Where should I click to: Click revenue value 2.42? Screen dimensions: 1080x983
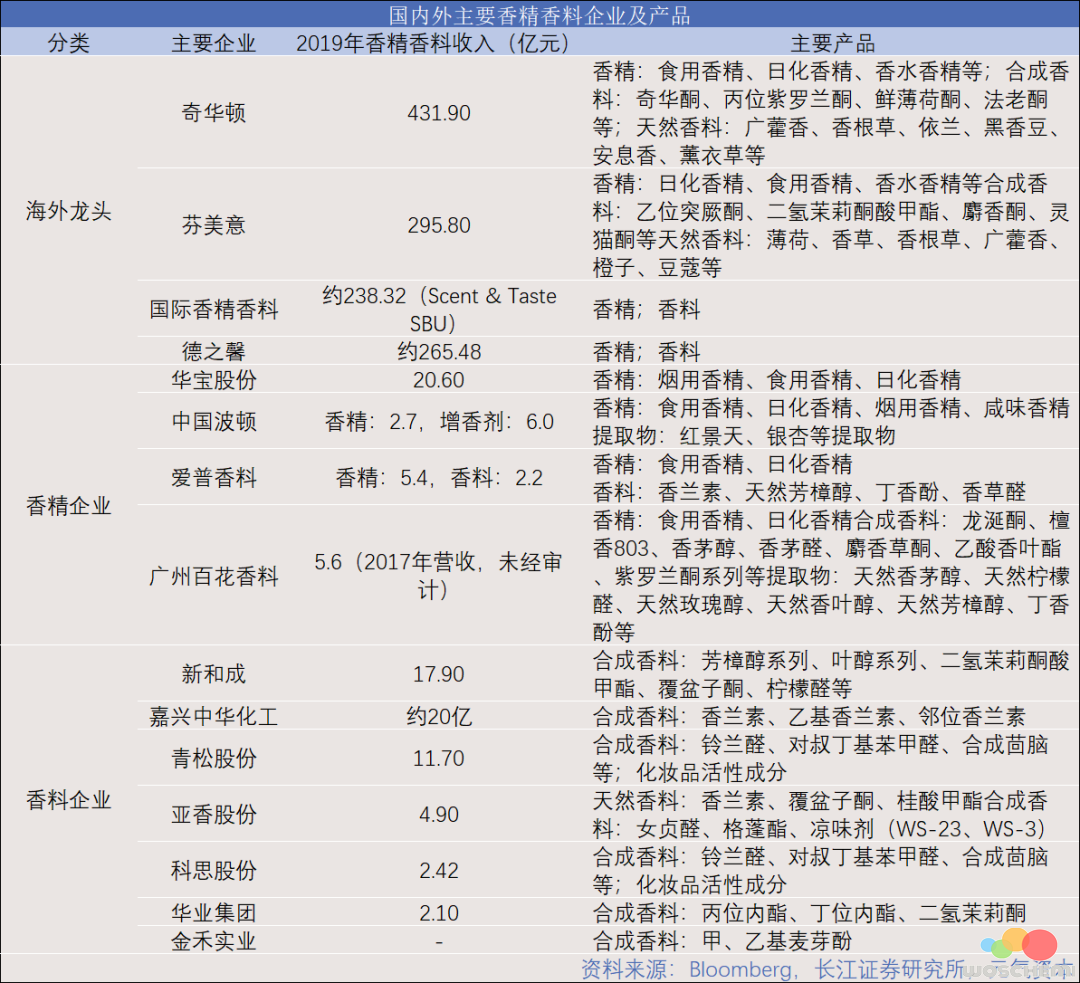439,871
